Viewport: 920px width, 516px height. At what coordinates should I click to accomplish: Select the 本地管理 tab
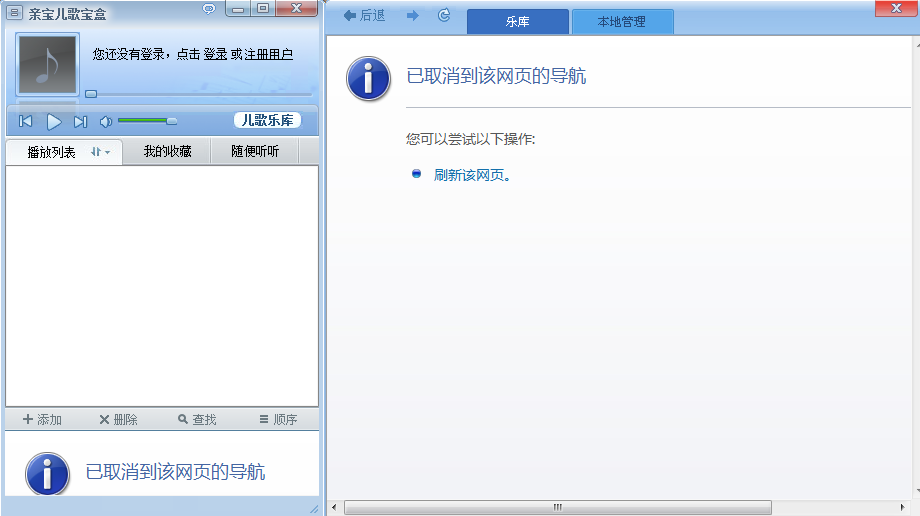(622, 22)
